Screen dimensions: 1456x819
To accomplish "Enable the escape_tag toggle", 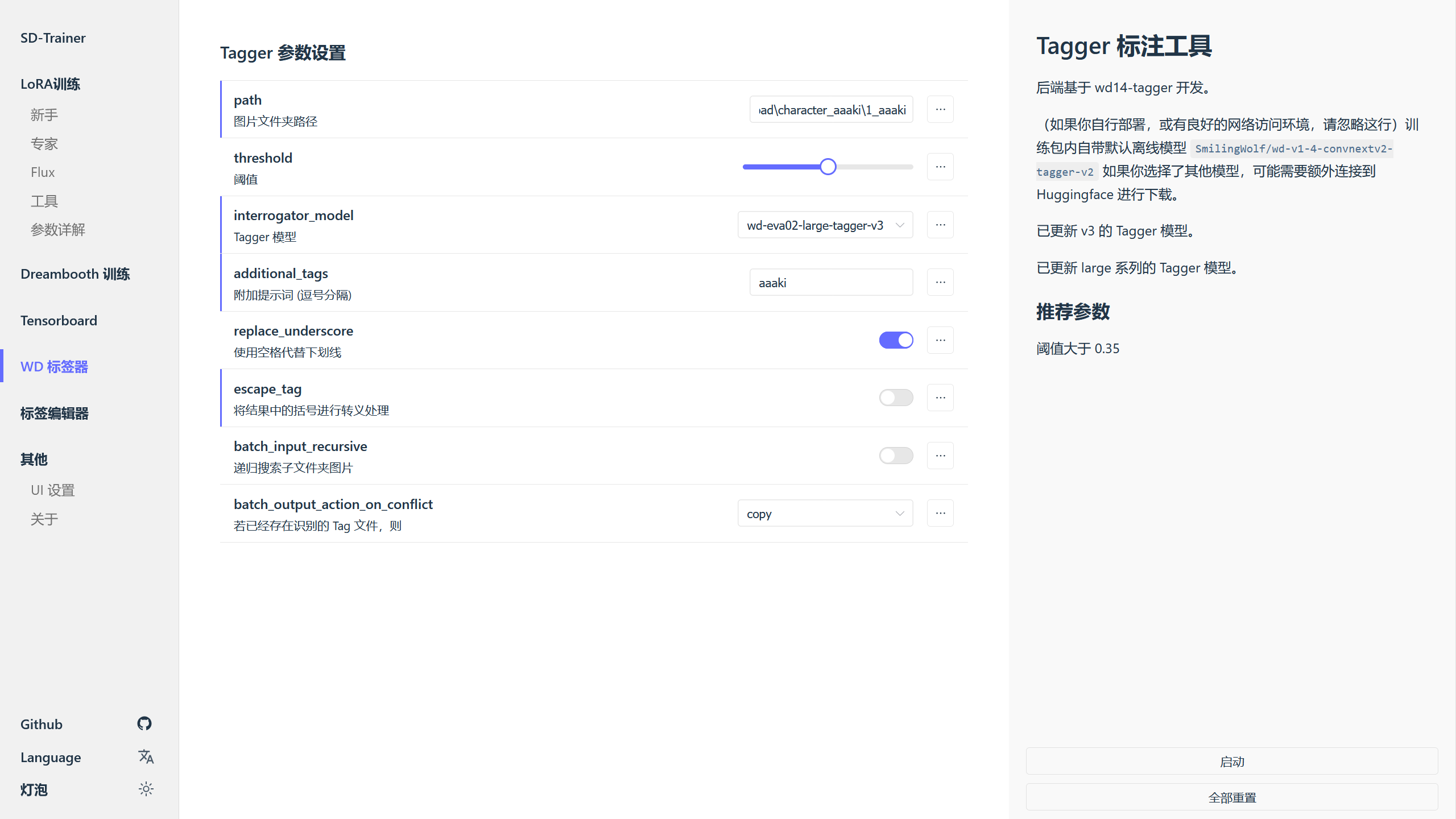I will pos(896,398).
